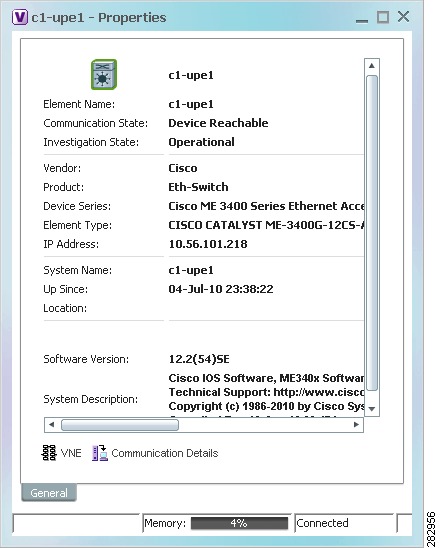This screenshot has height=548, width=442.
Task: Click the c1-upe1 switch device icon
Action: [104, 74]
